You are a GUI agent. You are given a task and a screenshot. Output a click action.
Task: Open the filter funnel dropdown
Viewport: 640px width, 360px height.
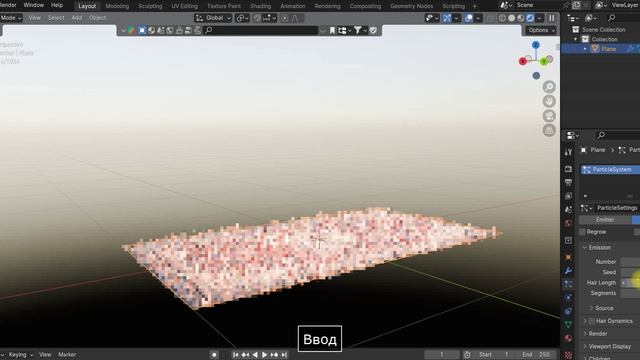coord(360,30)
